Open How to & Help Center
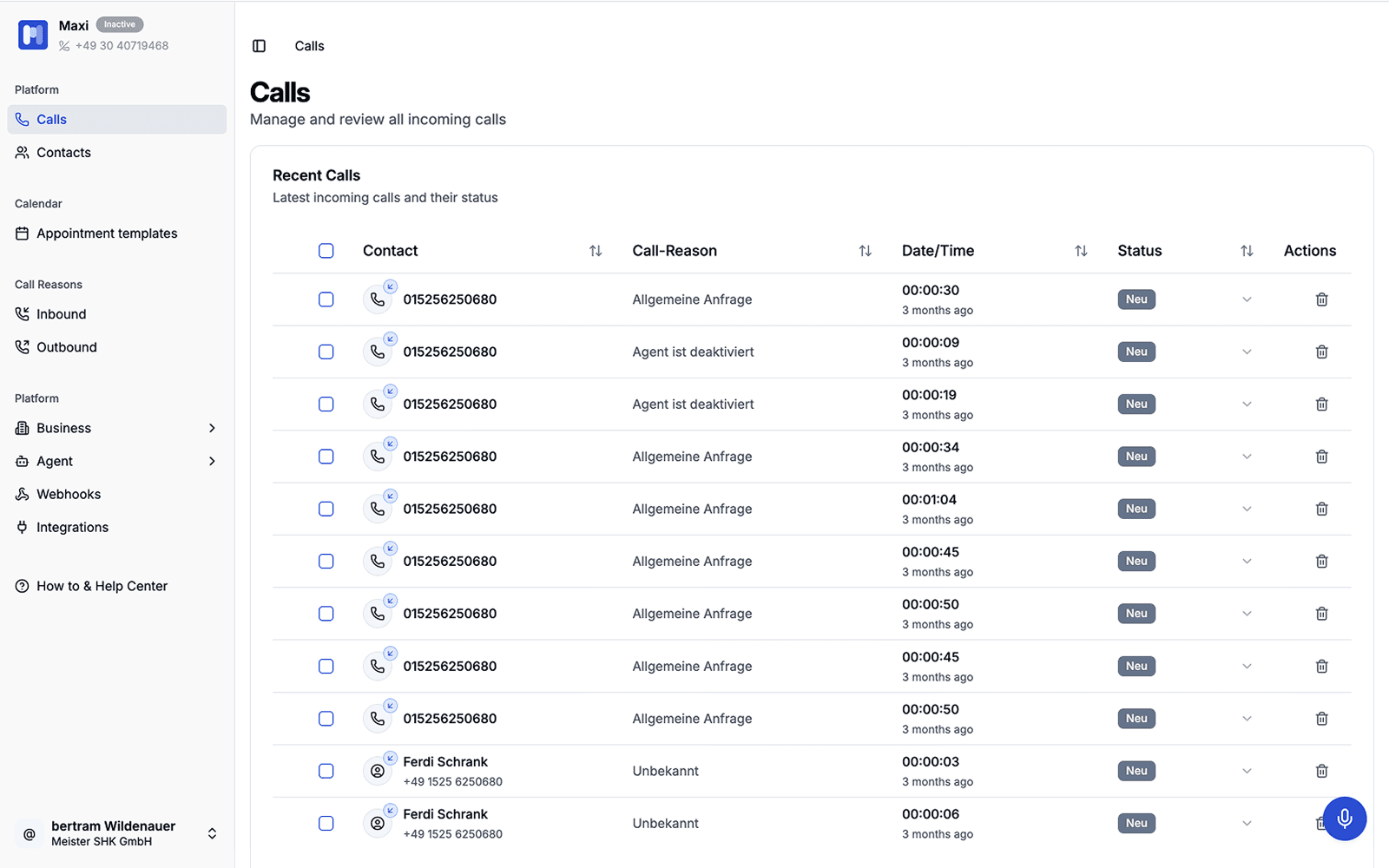The width and height of the screenshot is (1389, 868). click(x=117, y=586)
